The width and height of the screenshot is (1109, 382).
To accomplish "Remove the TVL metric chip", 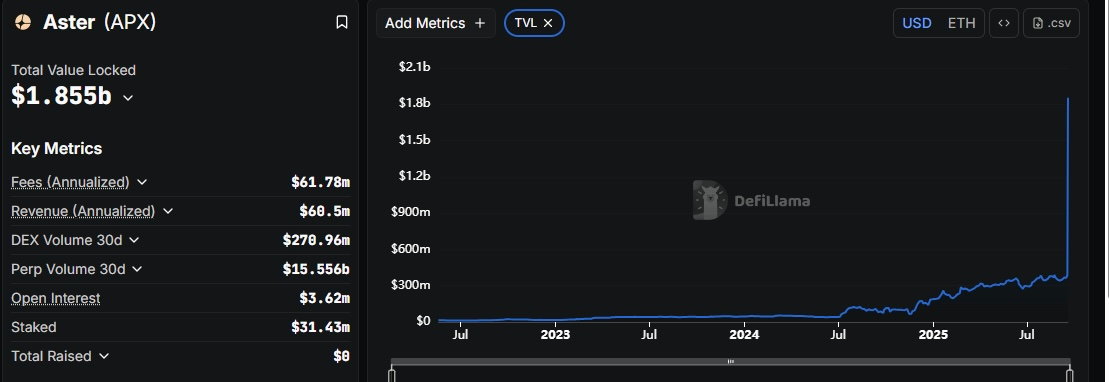I will pyautogui.click(x=548, y=23).
